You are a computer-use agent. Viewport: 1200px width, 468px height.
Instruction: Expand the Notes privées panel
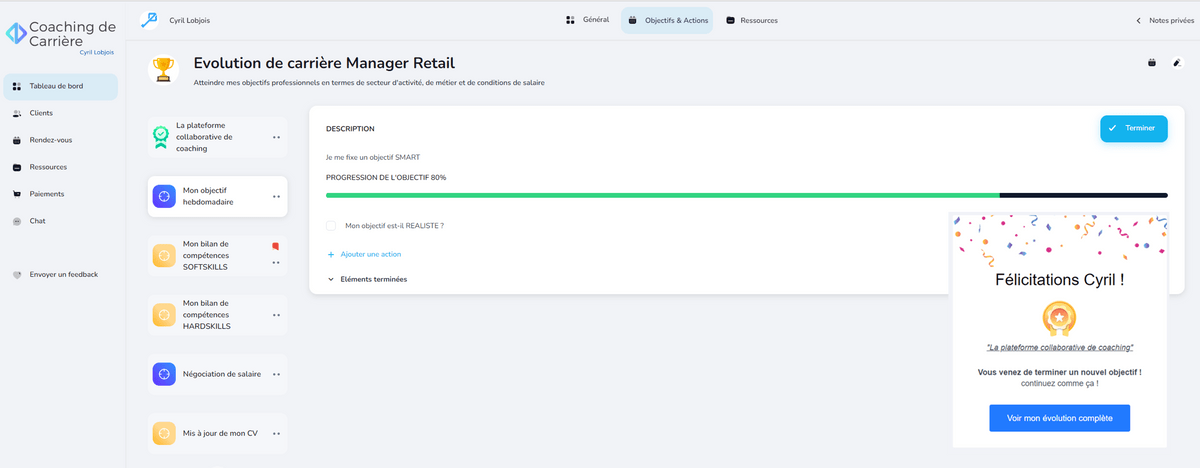[x=1164, y=20]
